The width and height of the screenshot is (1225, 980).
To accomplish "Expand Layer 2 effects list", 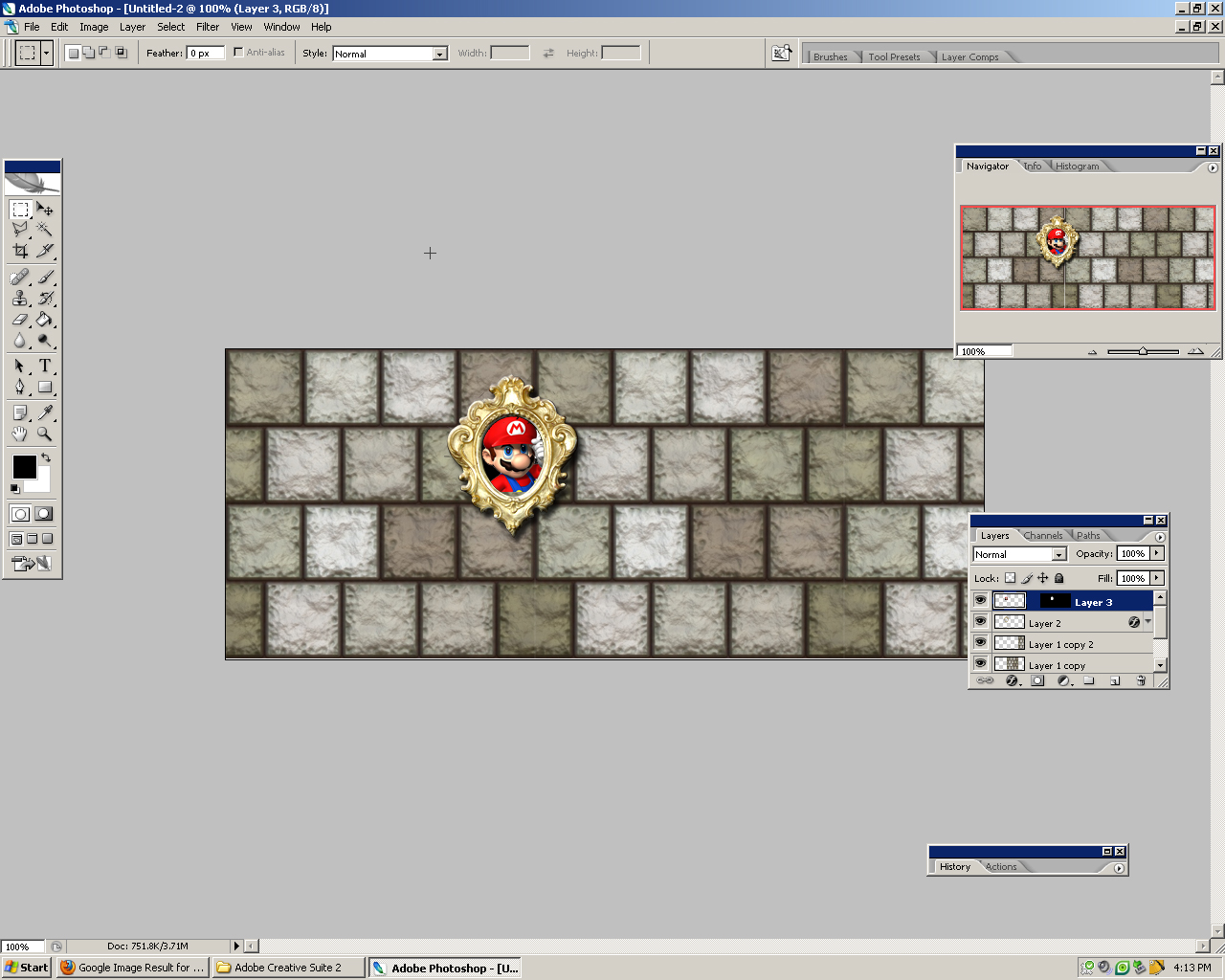I will [1148, 621].
